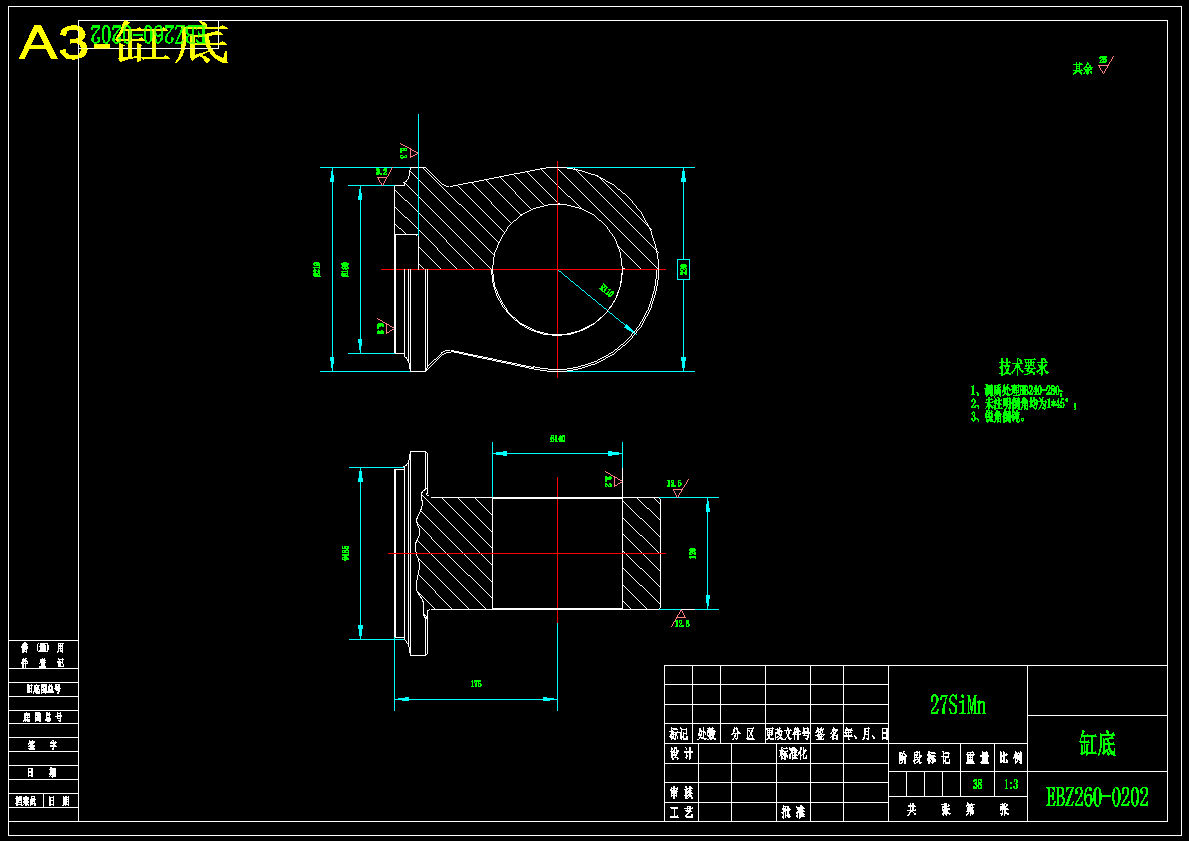Select the 标准化 cell in title block

792,754
